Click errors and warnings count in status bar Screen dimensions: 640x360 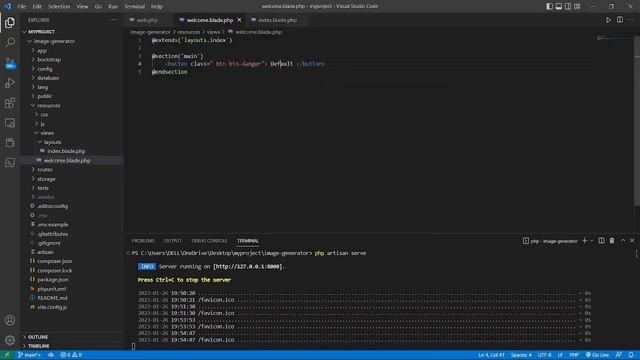click(71, 355)
